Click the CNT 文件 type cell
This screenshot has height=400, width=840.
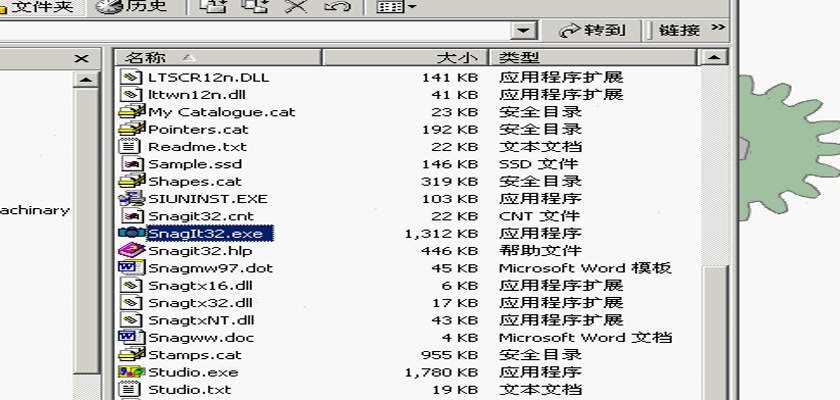(539, 216)
